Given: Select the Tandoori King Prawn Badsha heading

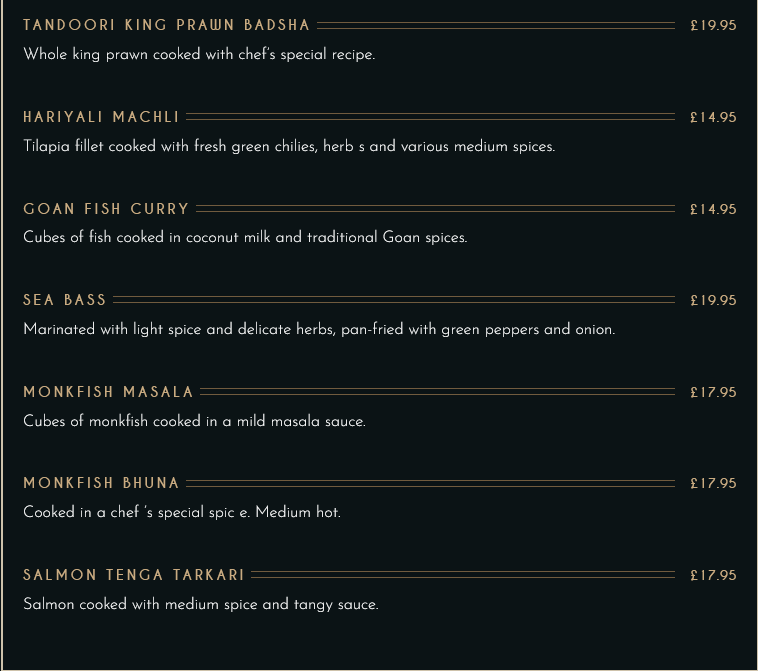Looking at the screenshot, I should pyautogui.click(x=166, y=25).
